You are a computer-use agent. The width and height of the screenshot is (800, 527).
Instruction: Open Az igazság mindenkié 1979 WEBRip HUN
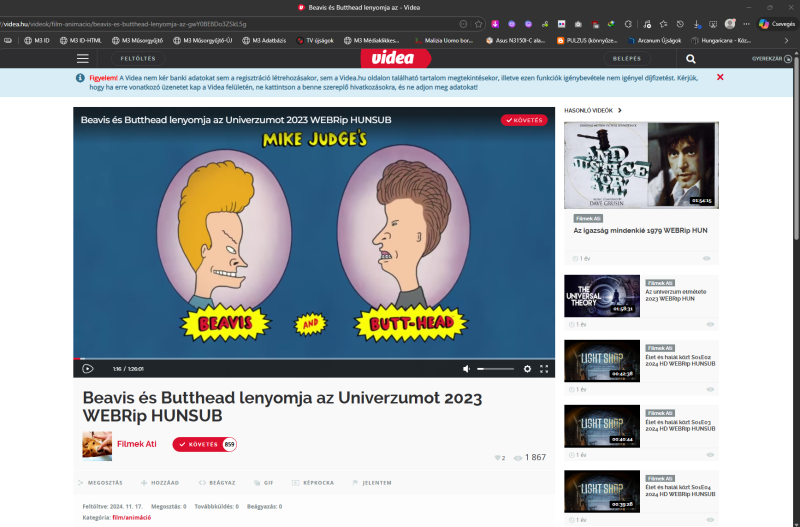(640, 231)
